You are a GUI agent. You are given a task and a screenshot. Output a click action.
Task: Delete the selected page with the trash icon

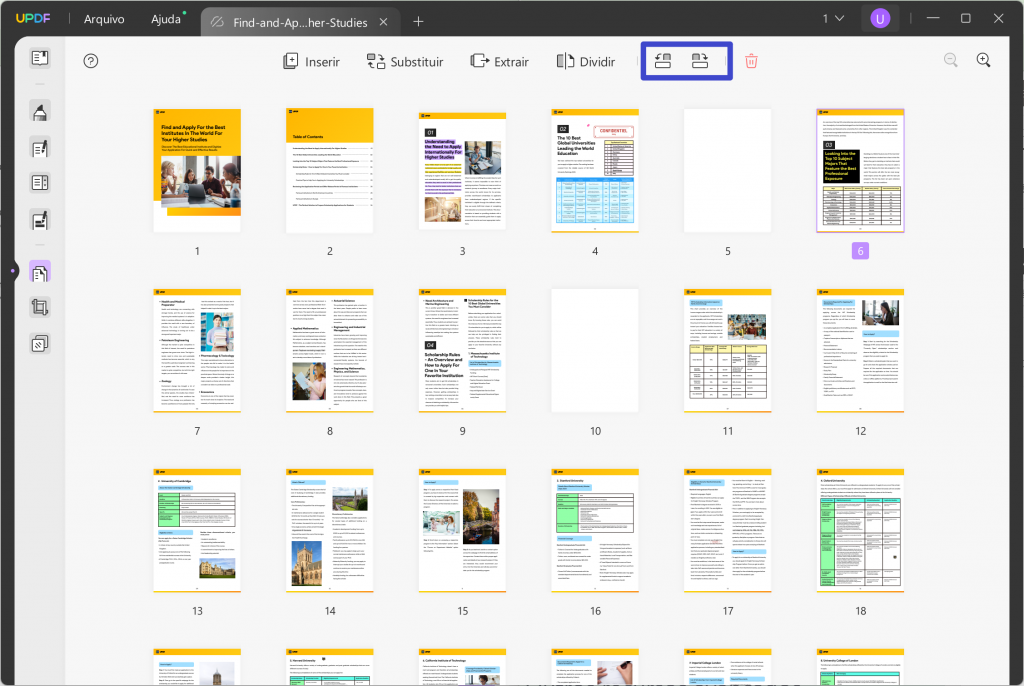751,61
